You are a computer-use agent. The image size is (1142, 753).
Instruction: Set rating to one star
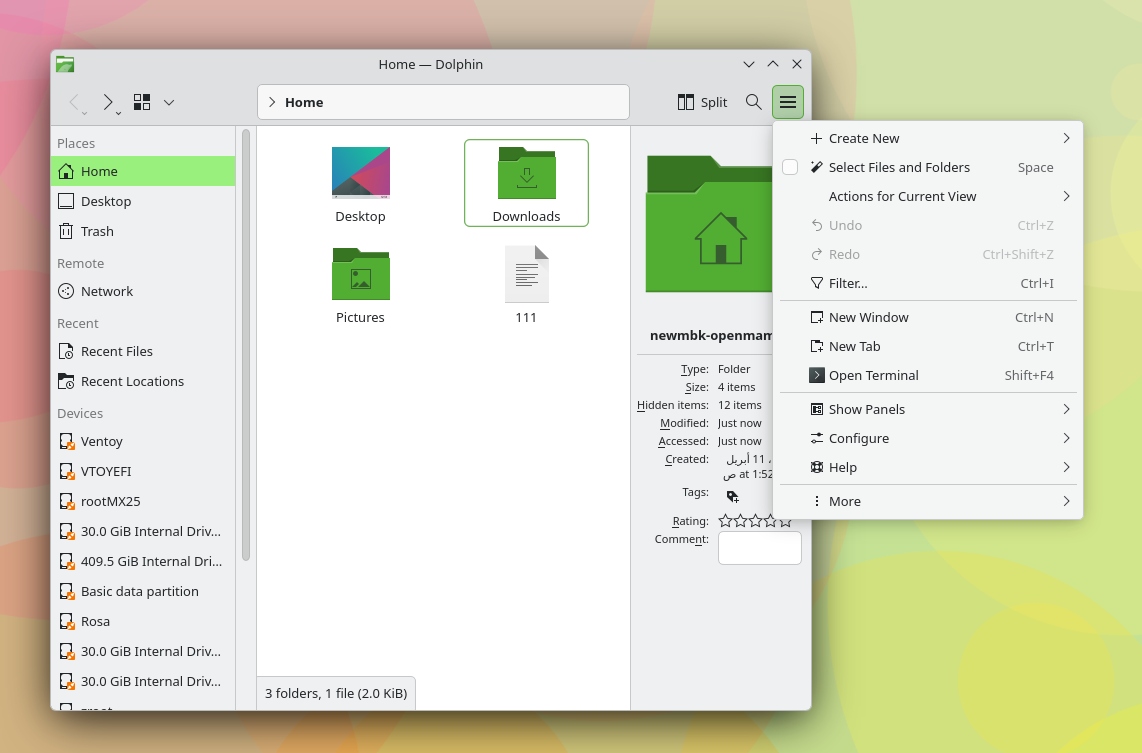coord(725,521)
